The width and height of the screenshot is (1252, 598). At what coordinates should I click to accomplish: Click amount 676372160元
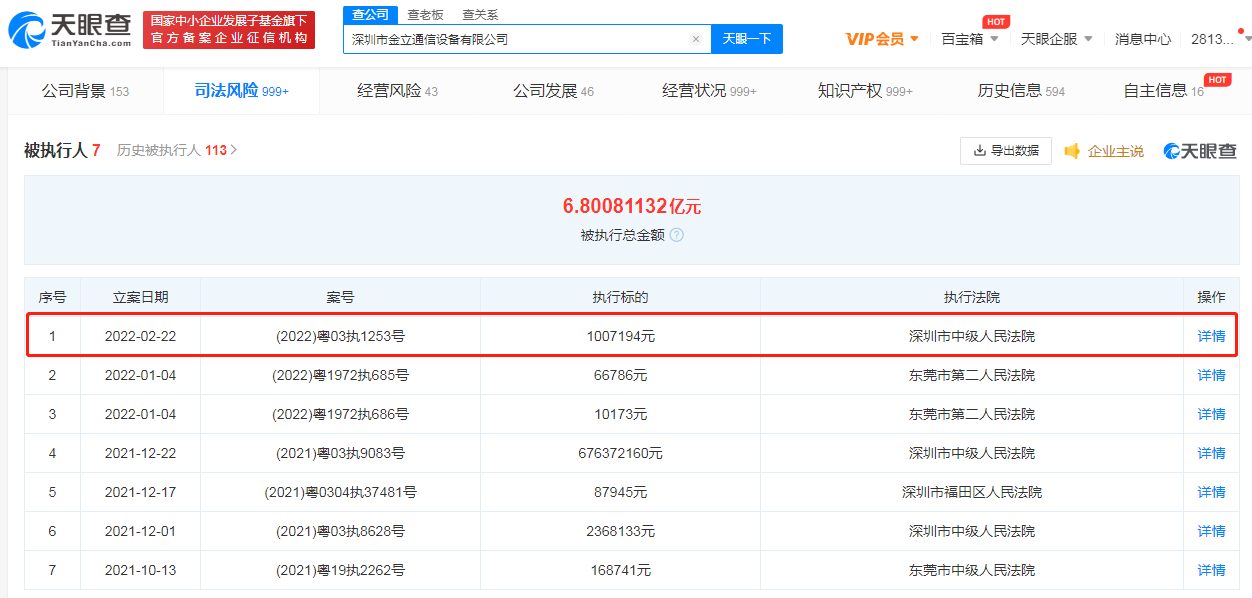click(x=620, y=453)
